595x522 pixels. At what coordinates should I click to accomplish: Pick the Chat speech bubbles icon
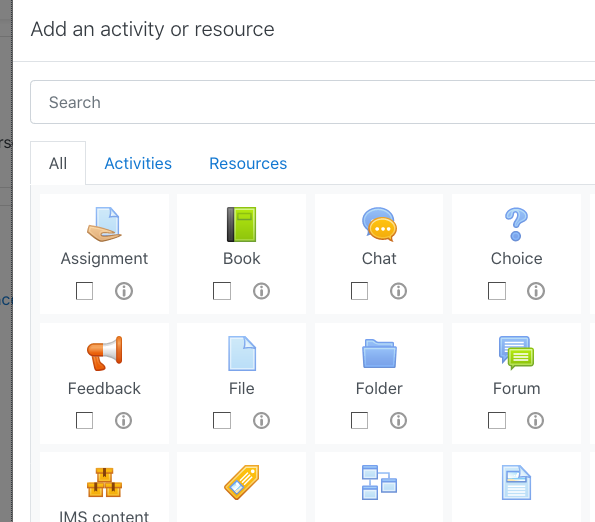[x=379, y=224]
